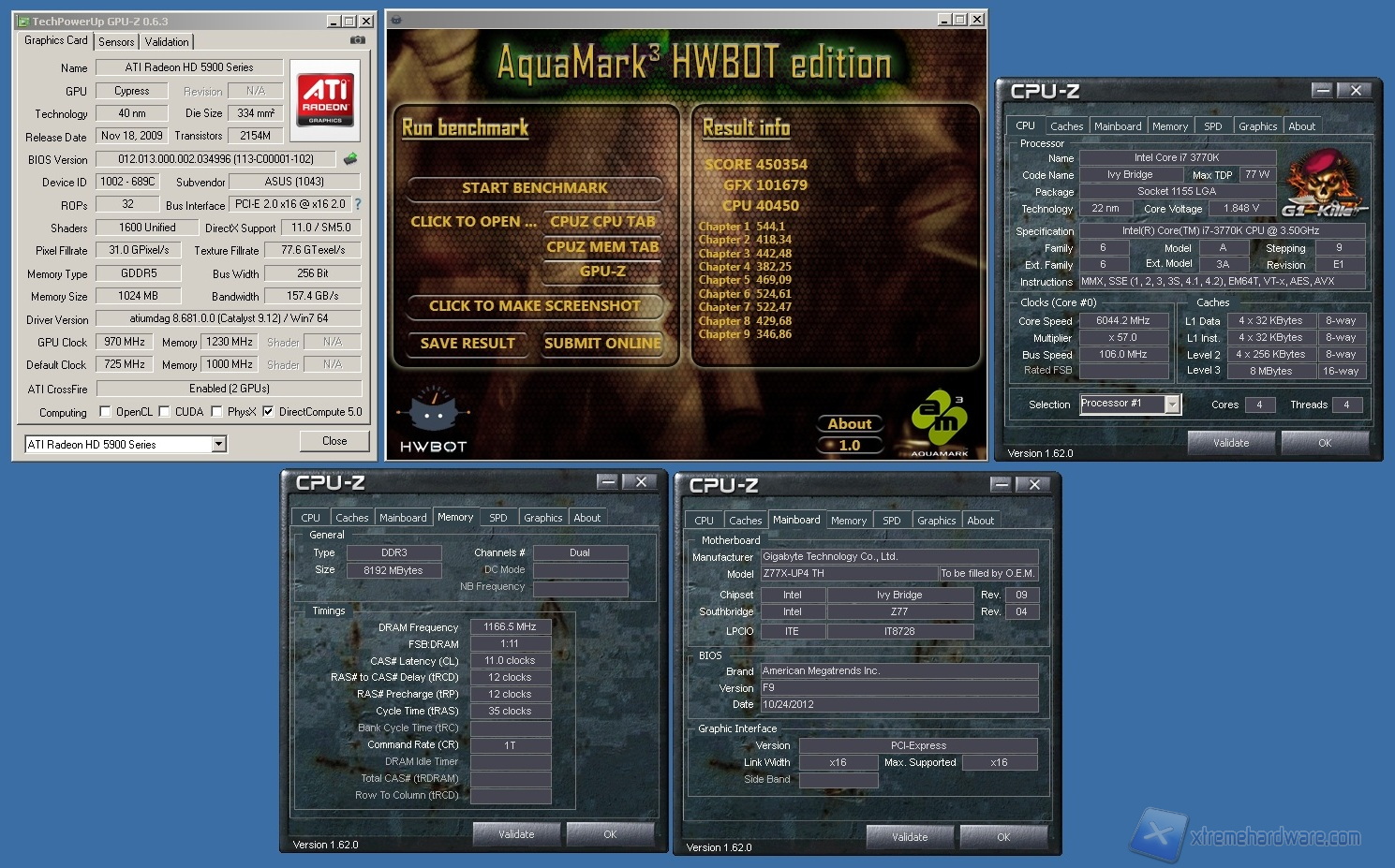Click the GPU-Z Close button
Viewport: 1395px width, 868px height.
pos(334,441)
